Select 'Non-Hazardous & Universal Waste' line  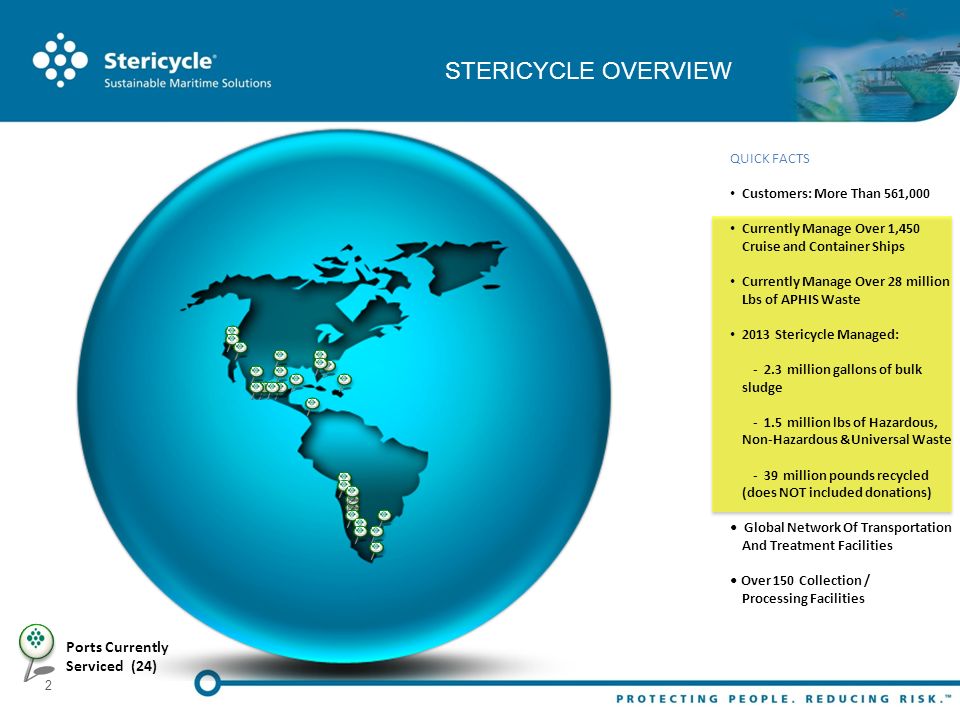click(x=846, y=440)
